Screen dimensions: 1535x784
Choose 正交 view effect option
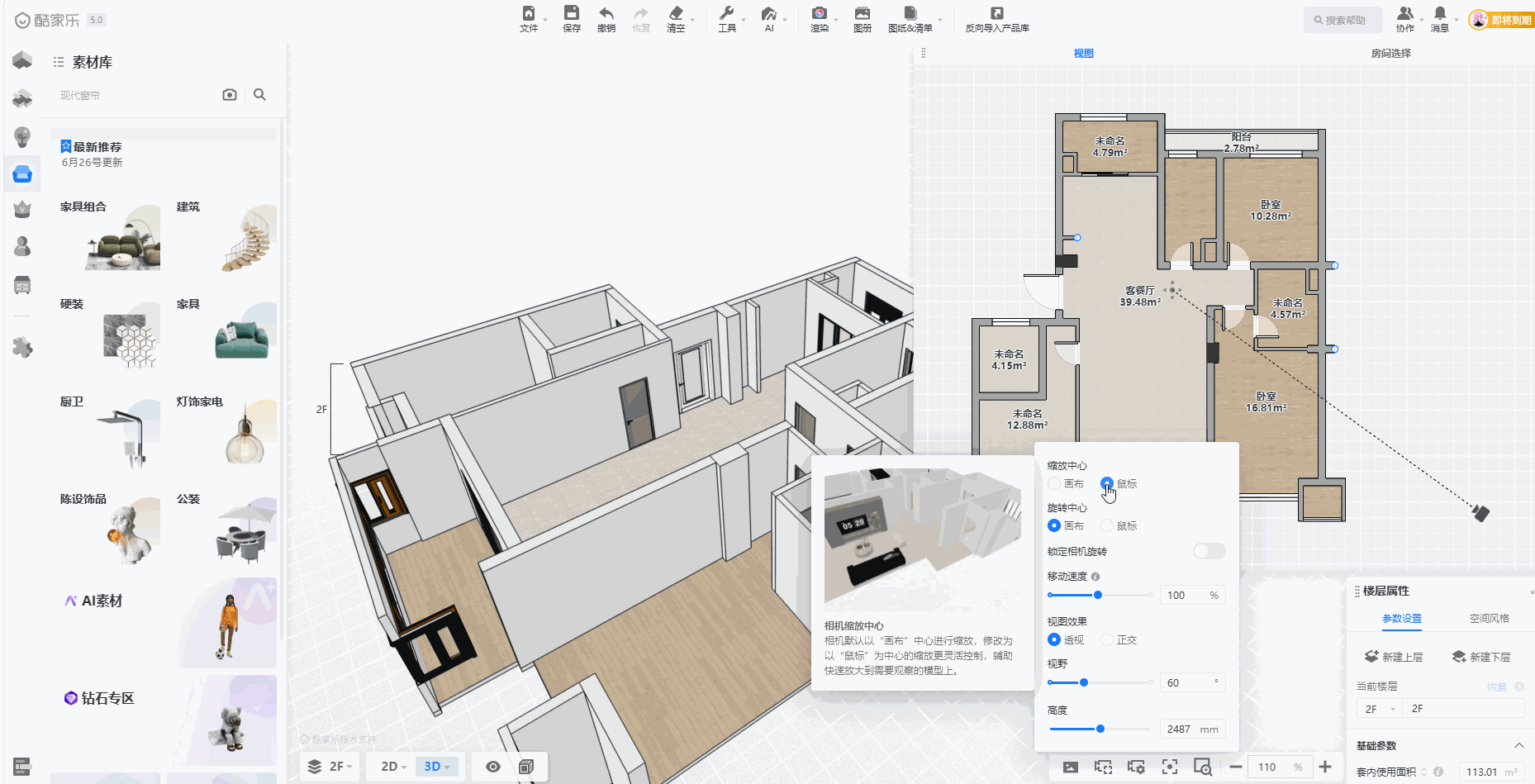[x=1107, y=639]
